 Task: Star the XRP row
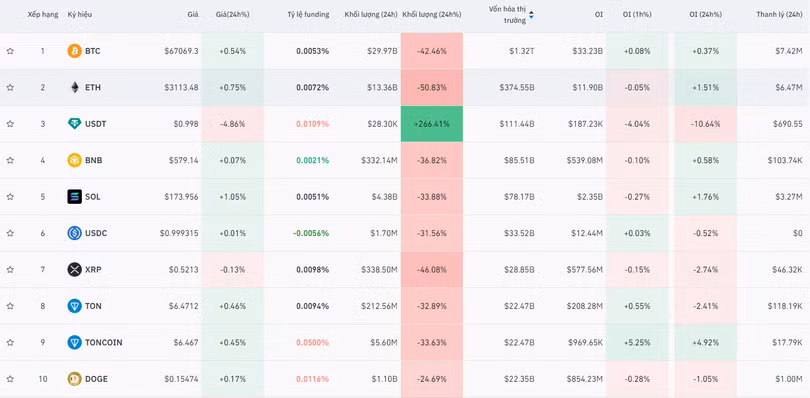(10, 269)
